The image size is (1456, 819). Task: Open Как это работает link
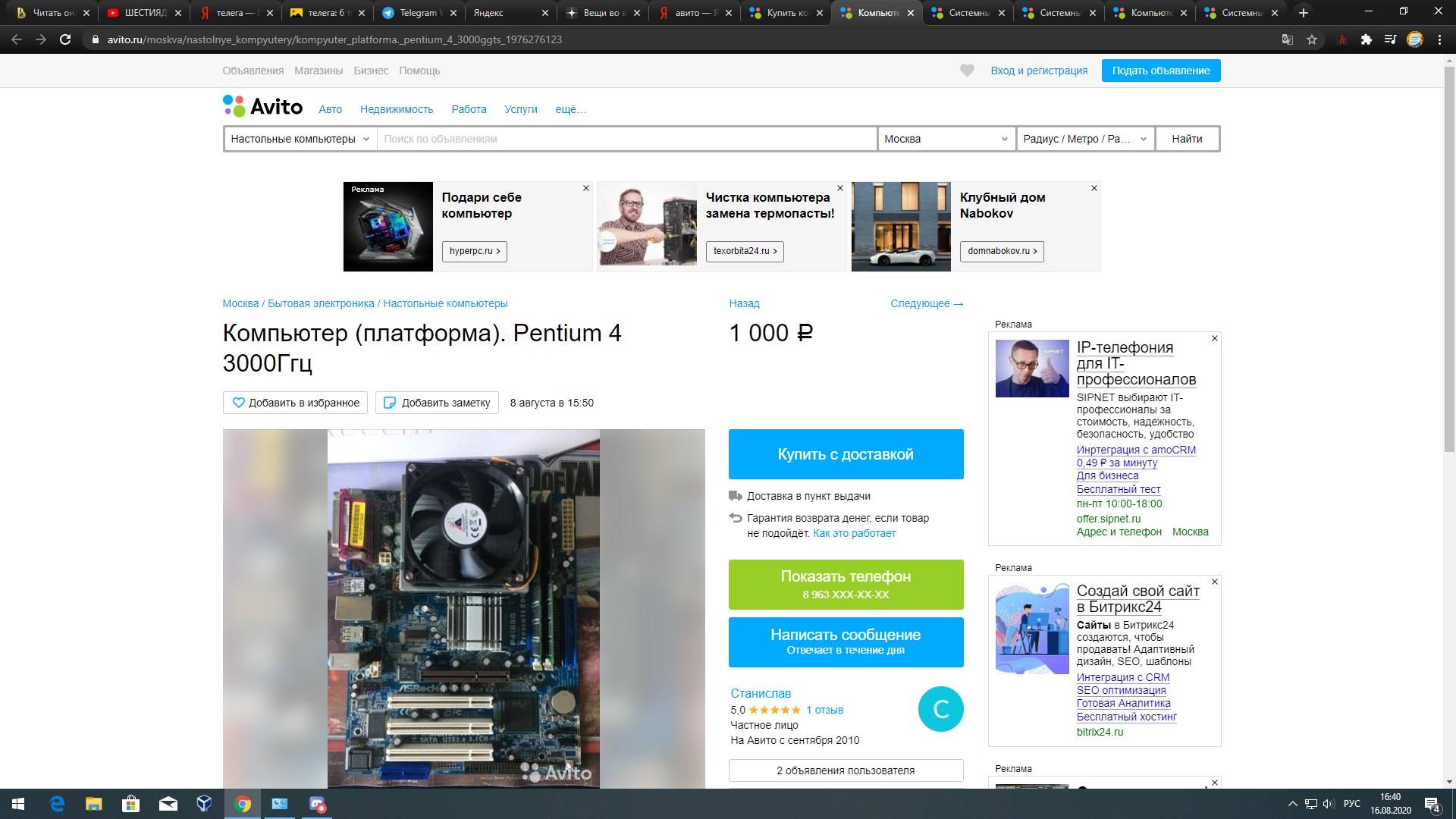point(855,533)
